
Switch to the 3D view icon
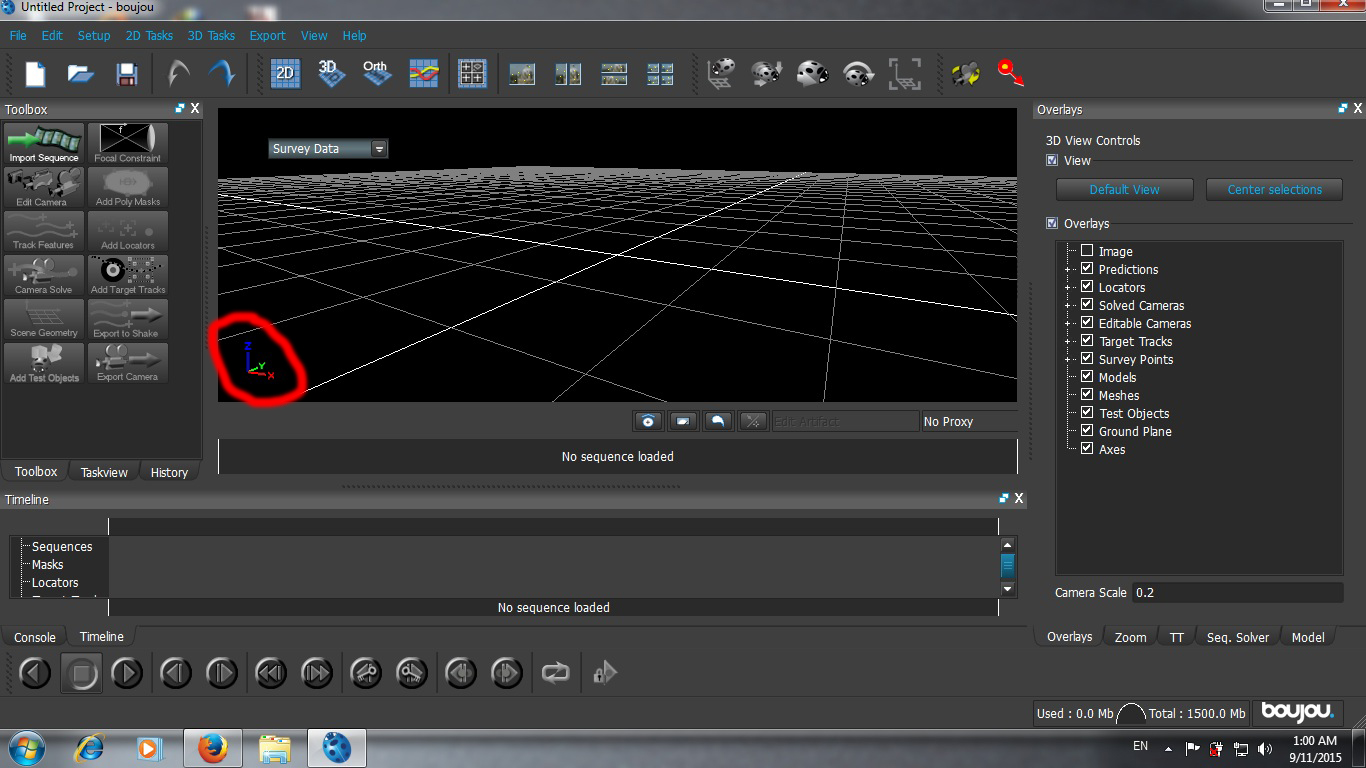click(331, 73)
